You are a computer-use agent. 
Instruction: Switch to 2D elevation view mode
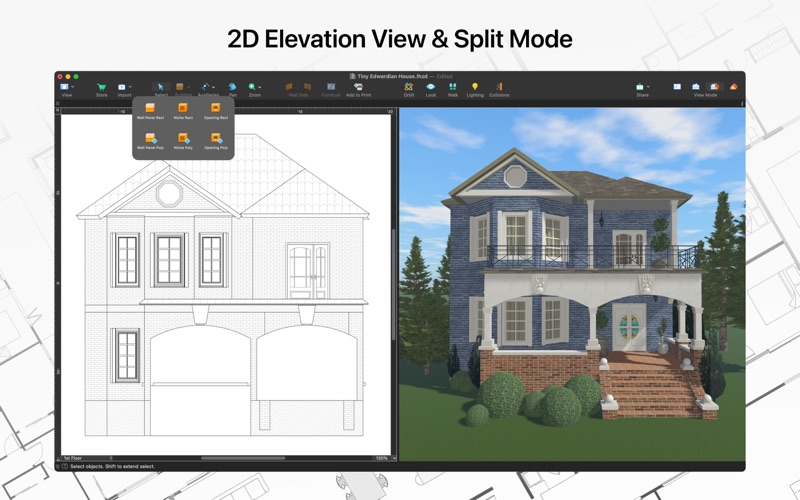click(x=695, y=87)
